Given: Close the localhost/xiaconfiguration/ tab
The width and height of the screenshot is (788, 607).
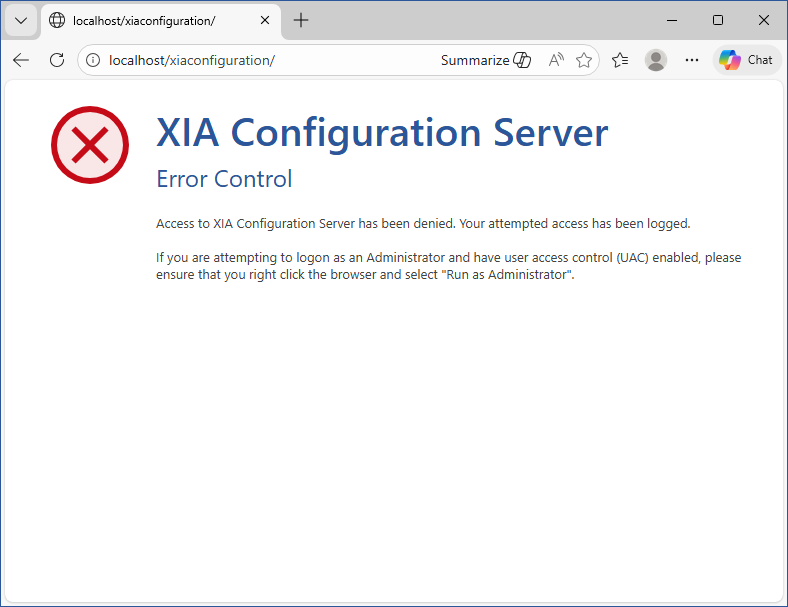Looking at the screenshot, I should (x=265, y=20).
